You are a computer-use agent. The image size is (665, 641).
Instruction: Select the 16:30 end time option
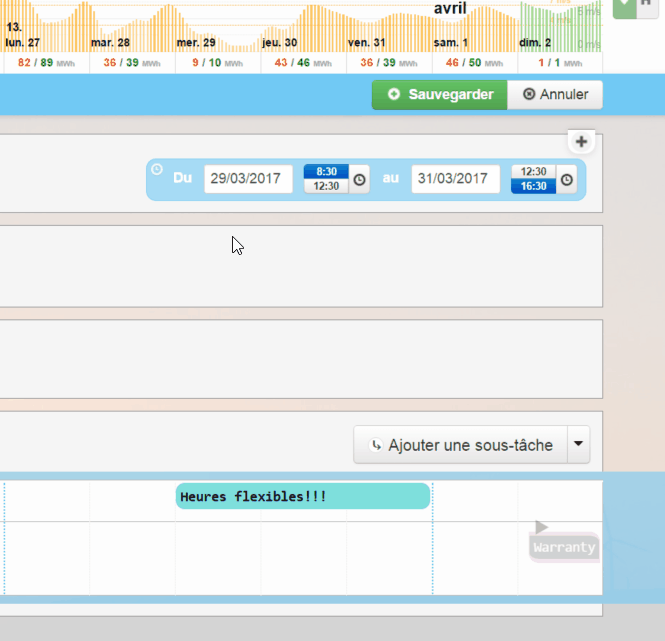[x=533, y=186]
